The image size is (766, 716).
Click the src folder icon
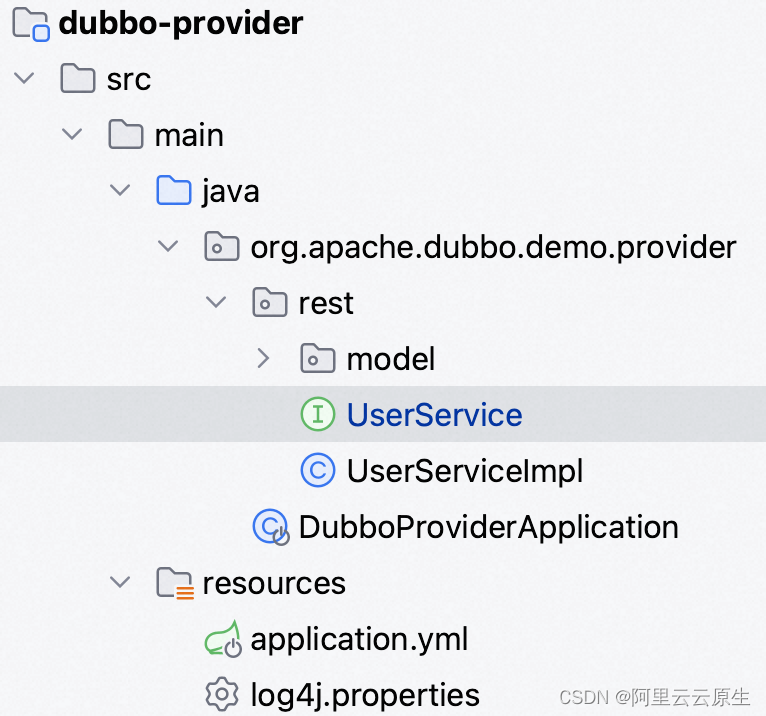pyautogui.click(x=77, y=78)
